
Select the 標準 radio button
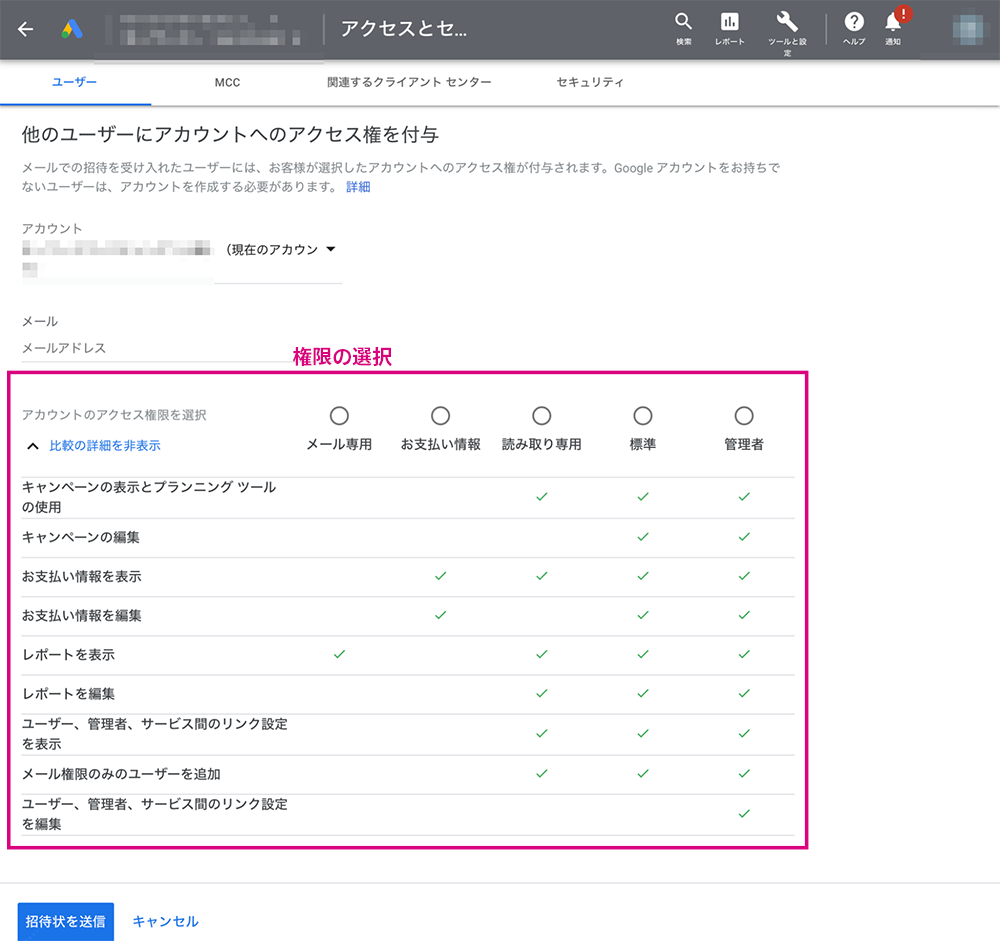coord(643,416)
